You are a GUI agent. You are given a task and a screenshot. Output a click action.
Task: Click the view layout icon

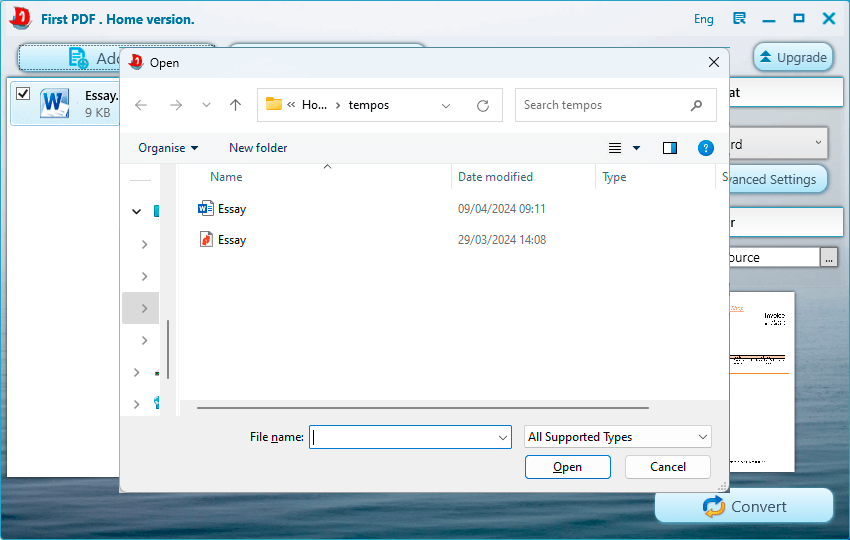(x=615, y=148)
